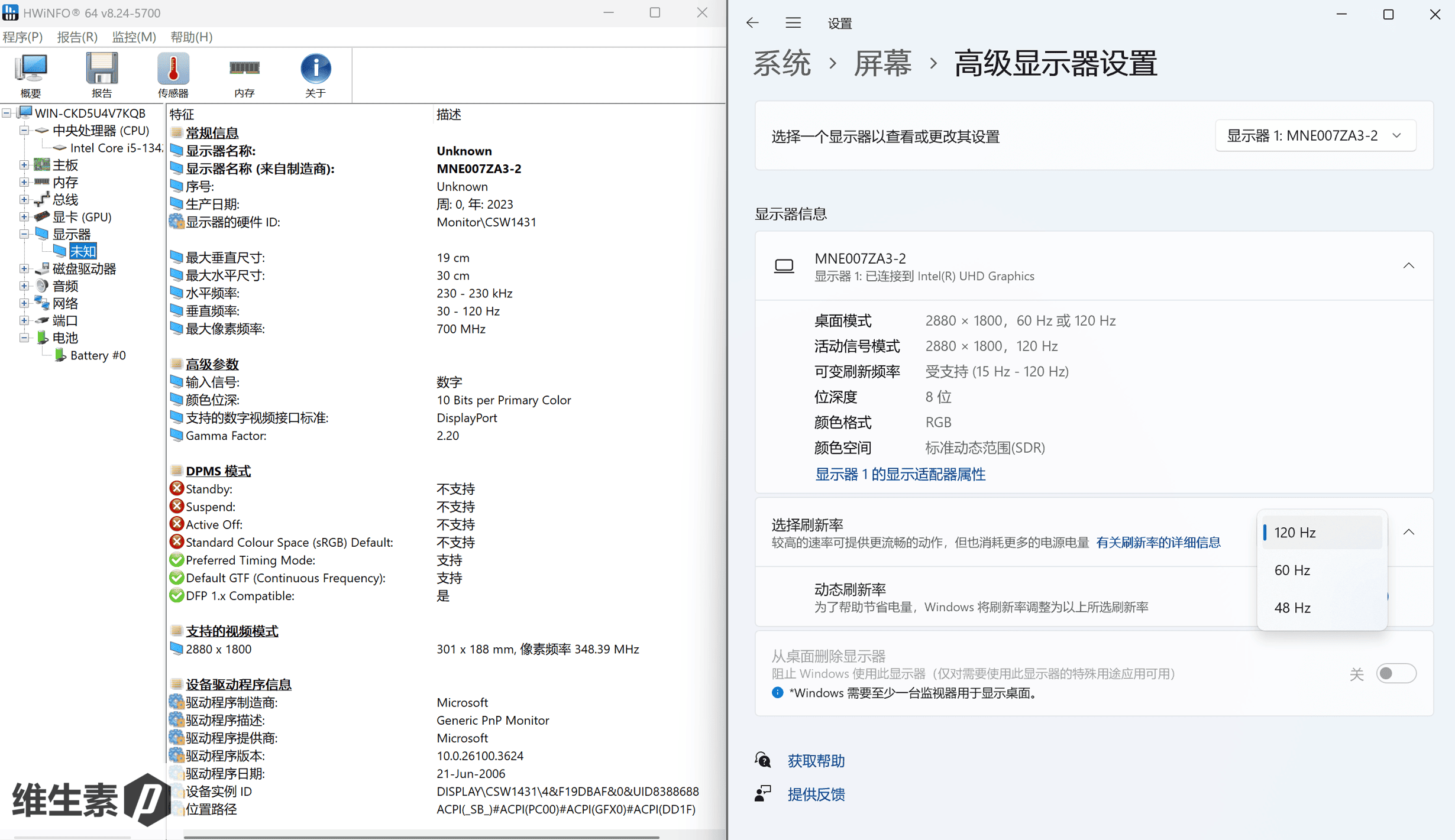This screenshot has width=1455, height=840.
Task: Expand the 磁盘驱动器 tree node
Action: (24, 269)
